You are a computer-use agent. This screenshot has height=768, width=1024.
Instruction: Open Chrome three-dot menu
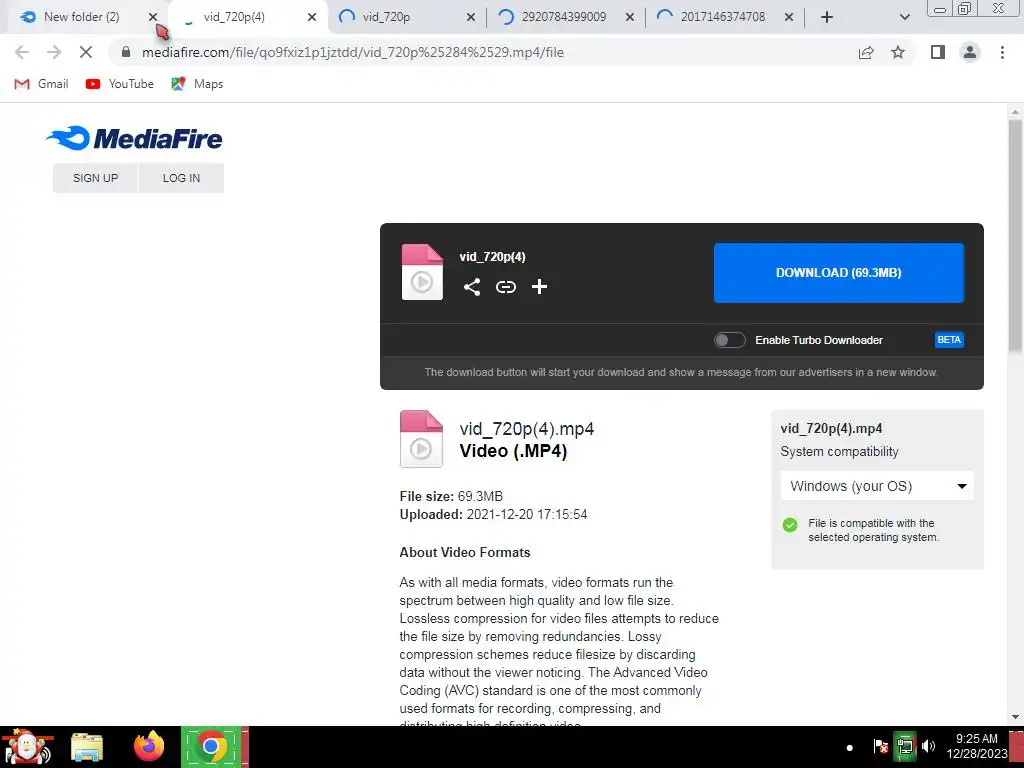pyautogui.click(x=1002, y=52)
